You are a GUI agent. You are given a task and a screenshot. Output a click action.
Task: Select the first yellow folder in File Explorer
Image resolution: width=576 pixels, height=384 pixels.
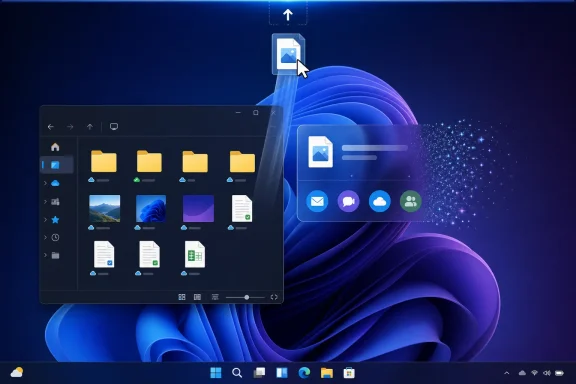point(104,161)
